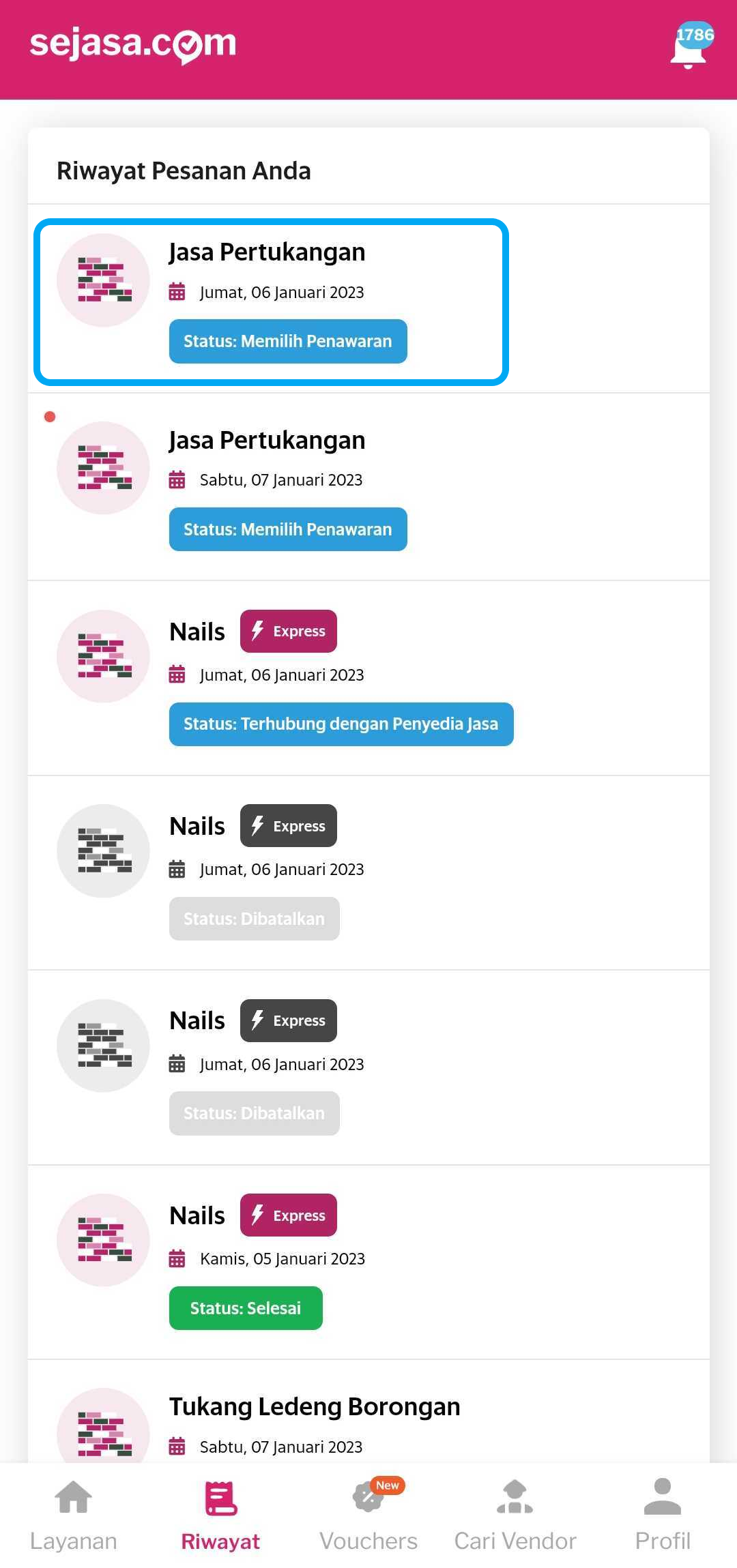Tap the Express badge on Kamis 05 Januari order
The image size is (737, 1568).
(x=288, y=1215)
